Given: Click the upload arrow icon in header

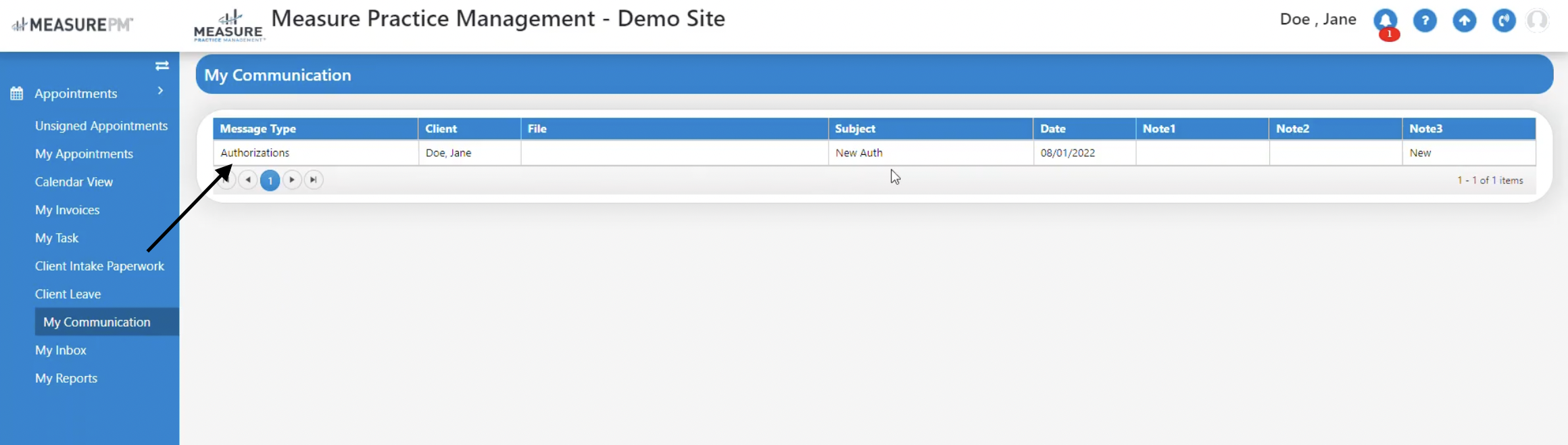Looking at the screenshot, I should tap(1465, 21).
